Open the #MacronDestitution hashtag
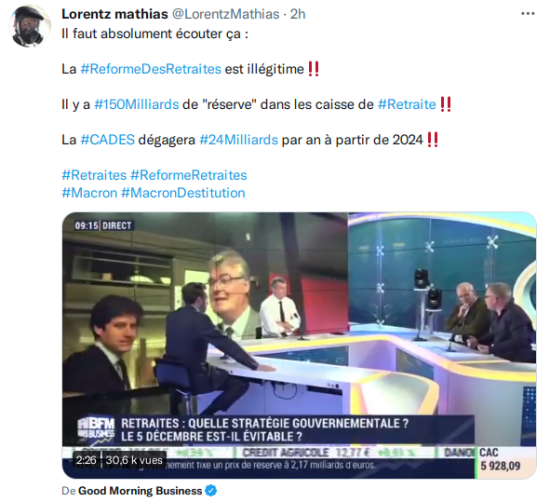 183,193
